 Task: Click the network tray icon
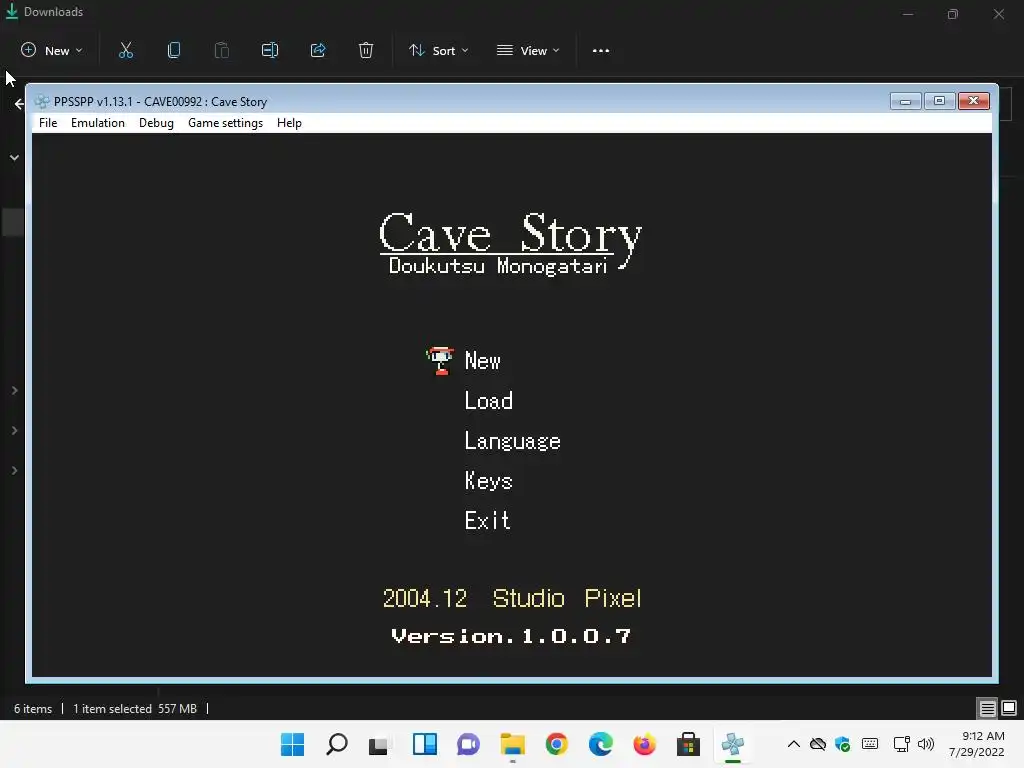(x=901, y=744)
